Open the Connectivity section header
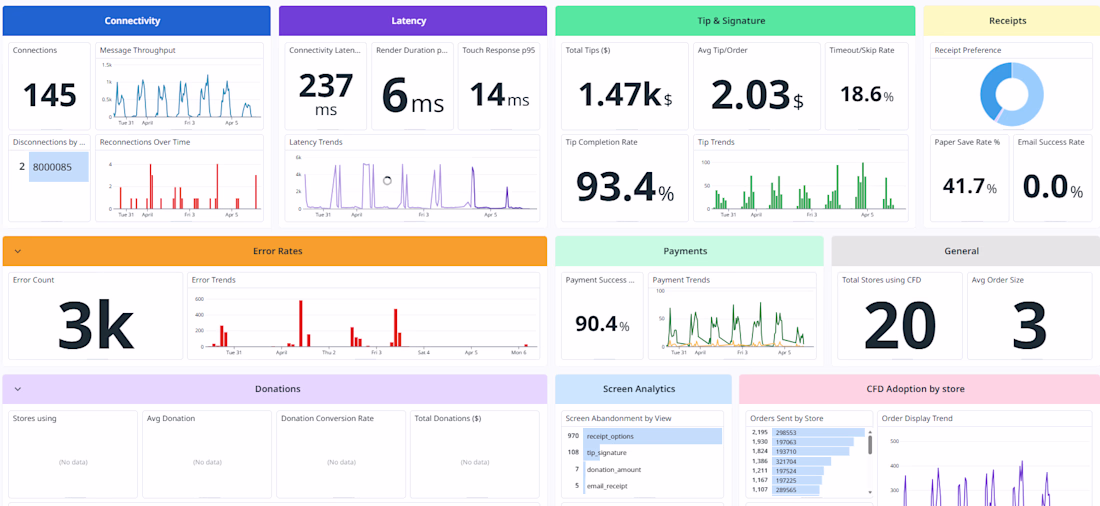 point(136,21)
